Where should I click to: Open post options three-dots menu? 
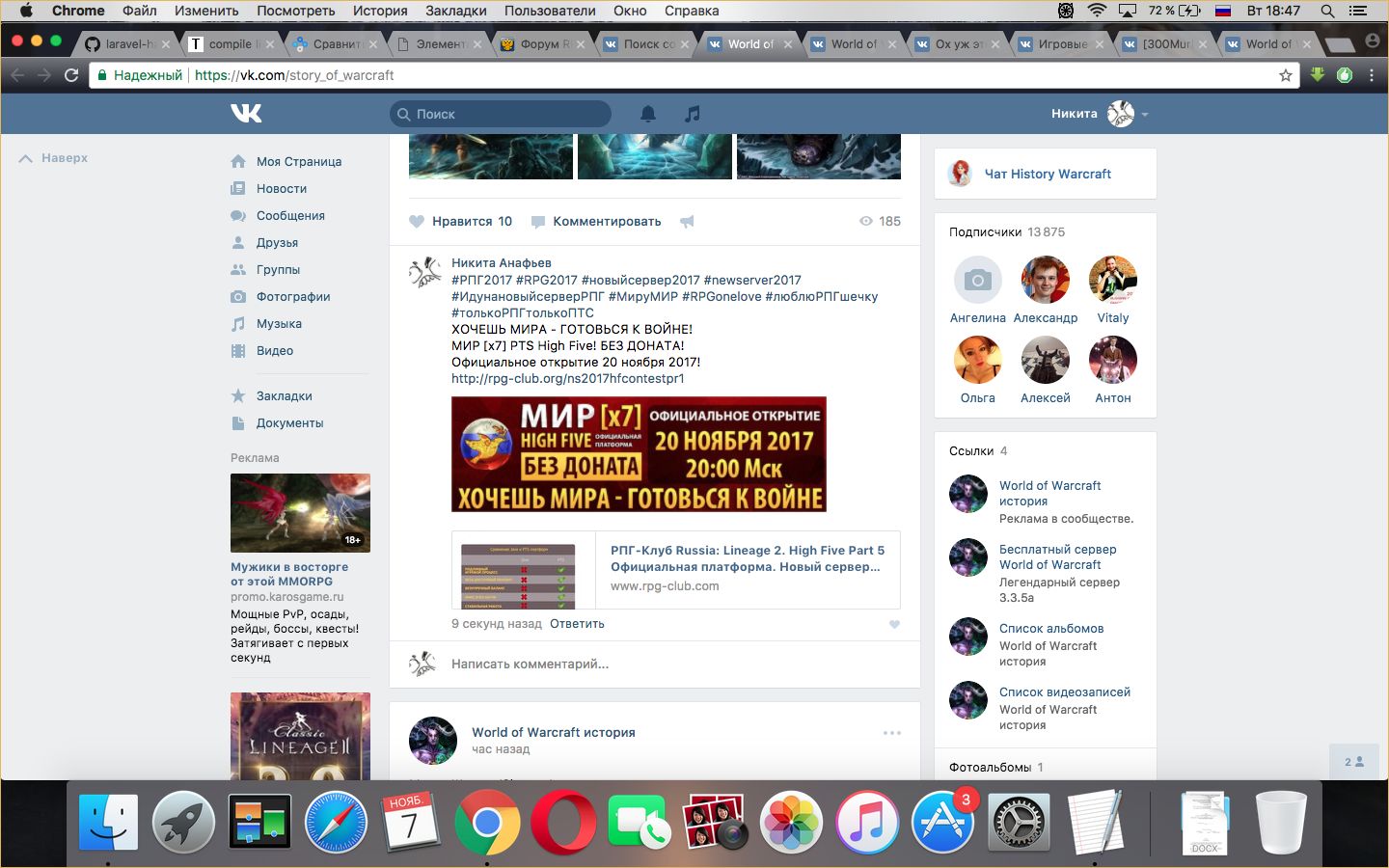[x=892, y=733]
